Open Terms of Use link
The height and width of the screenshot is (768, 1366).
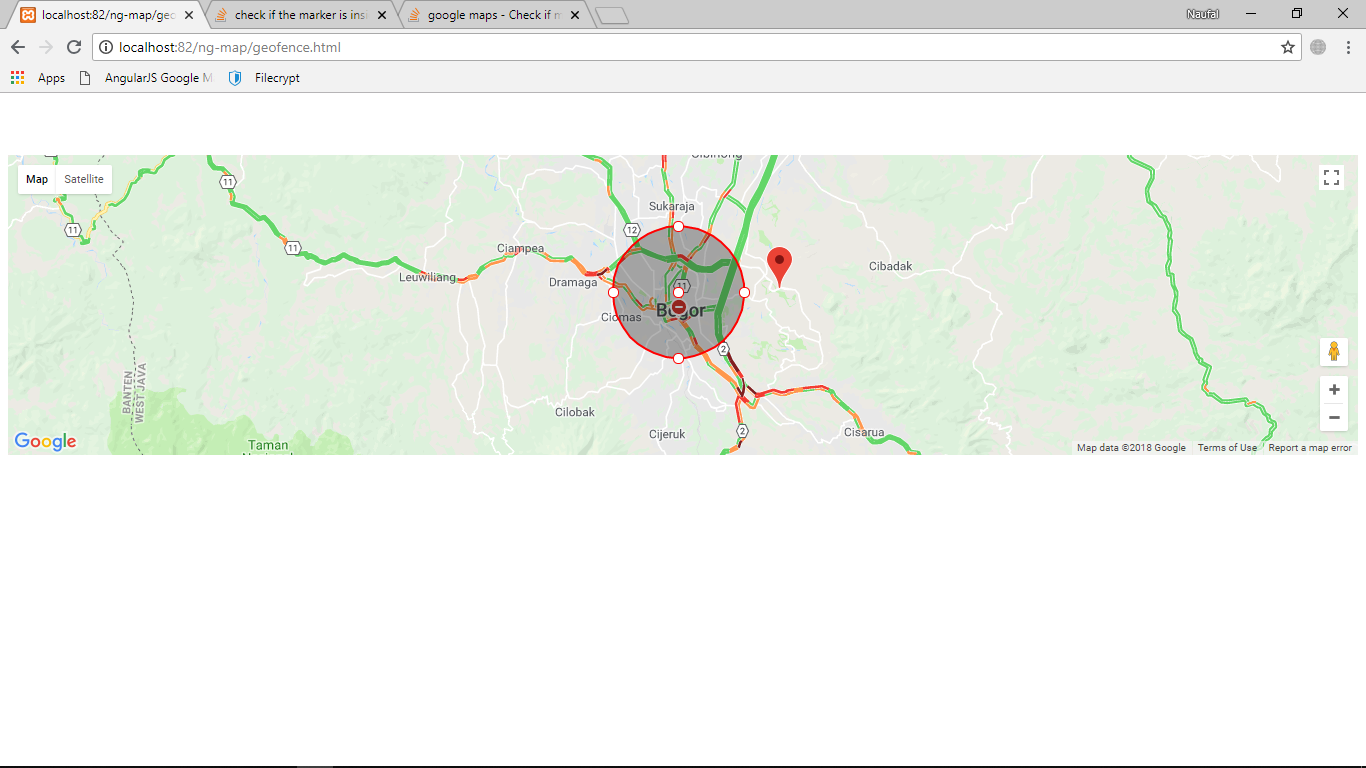[1227, 448]
